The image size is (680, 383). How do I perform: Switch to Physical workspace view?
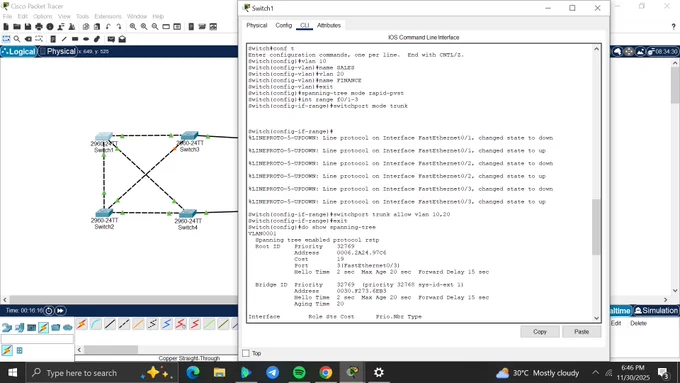pyautogui.click(x=58, y=52)
